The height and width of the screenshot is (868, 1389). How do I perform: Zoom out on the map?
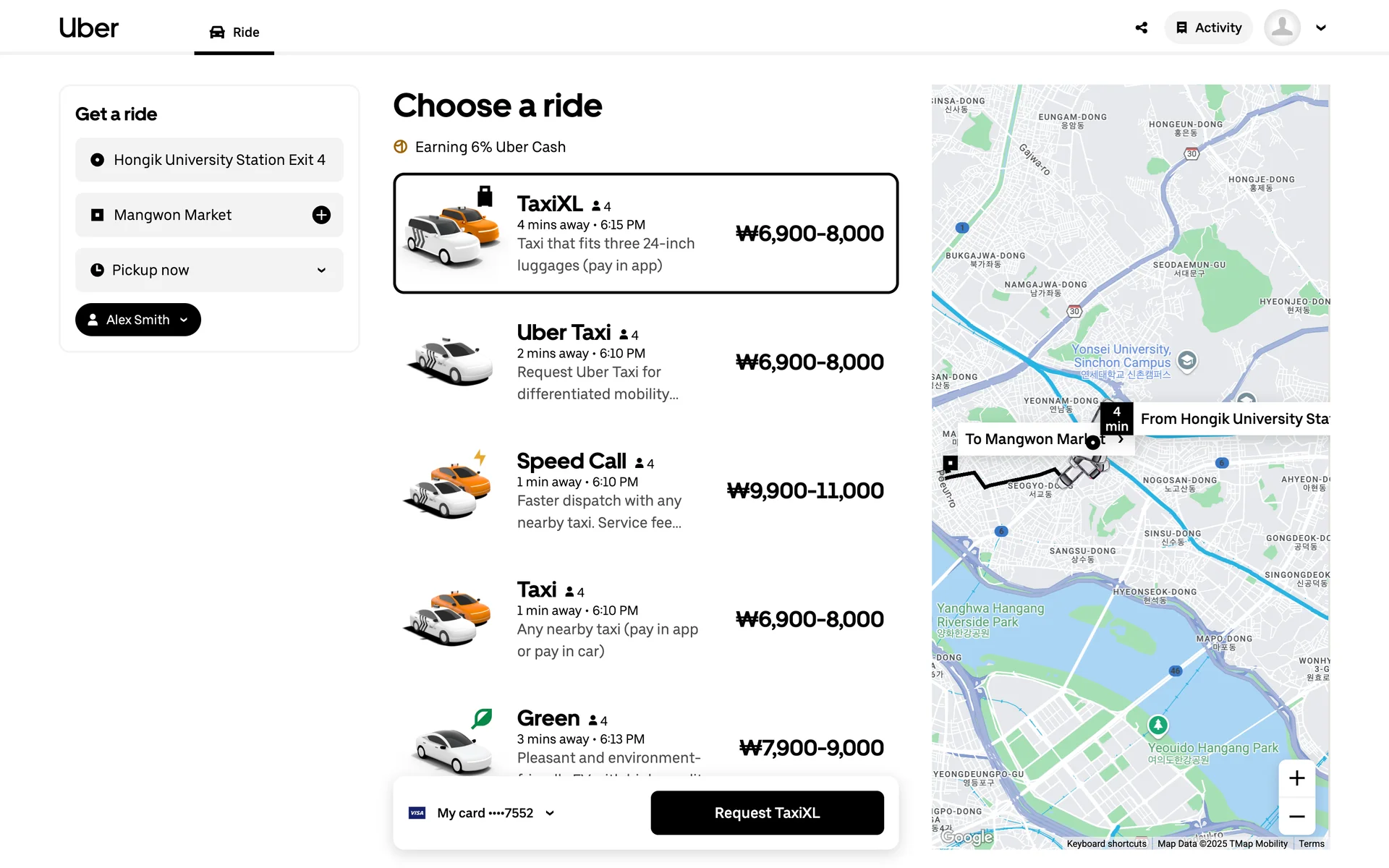click(1296, 817)
